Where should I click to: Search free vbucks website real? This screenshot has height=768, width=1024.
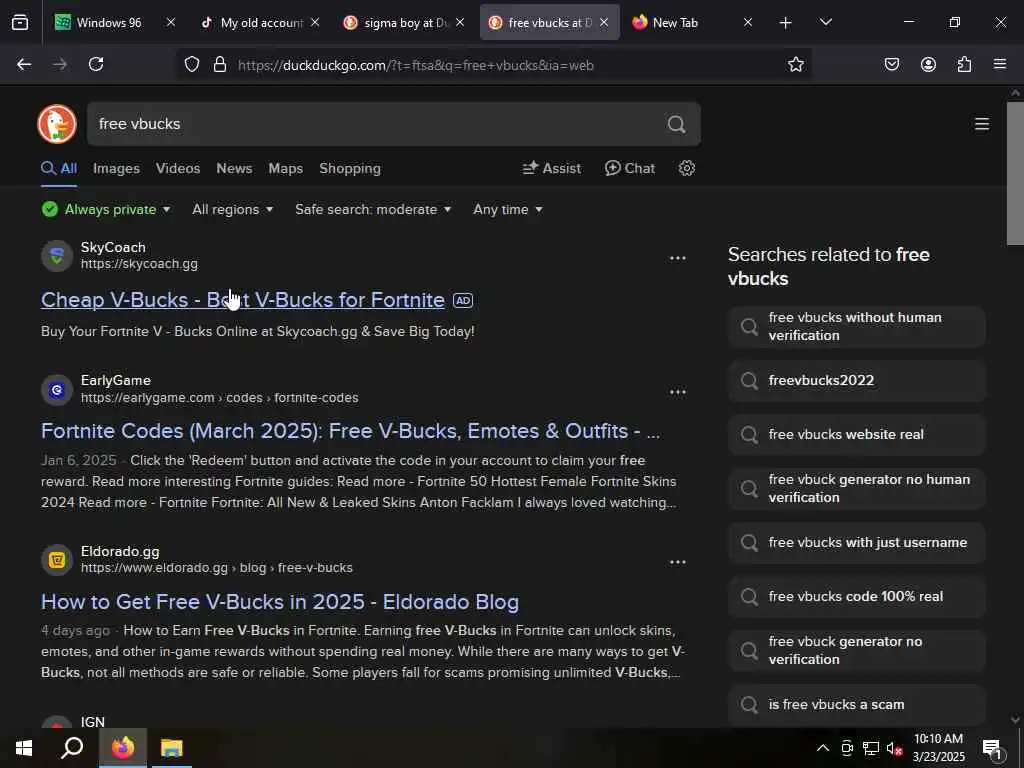856,434
